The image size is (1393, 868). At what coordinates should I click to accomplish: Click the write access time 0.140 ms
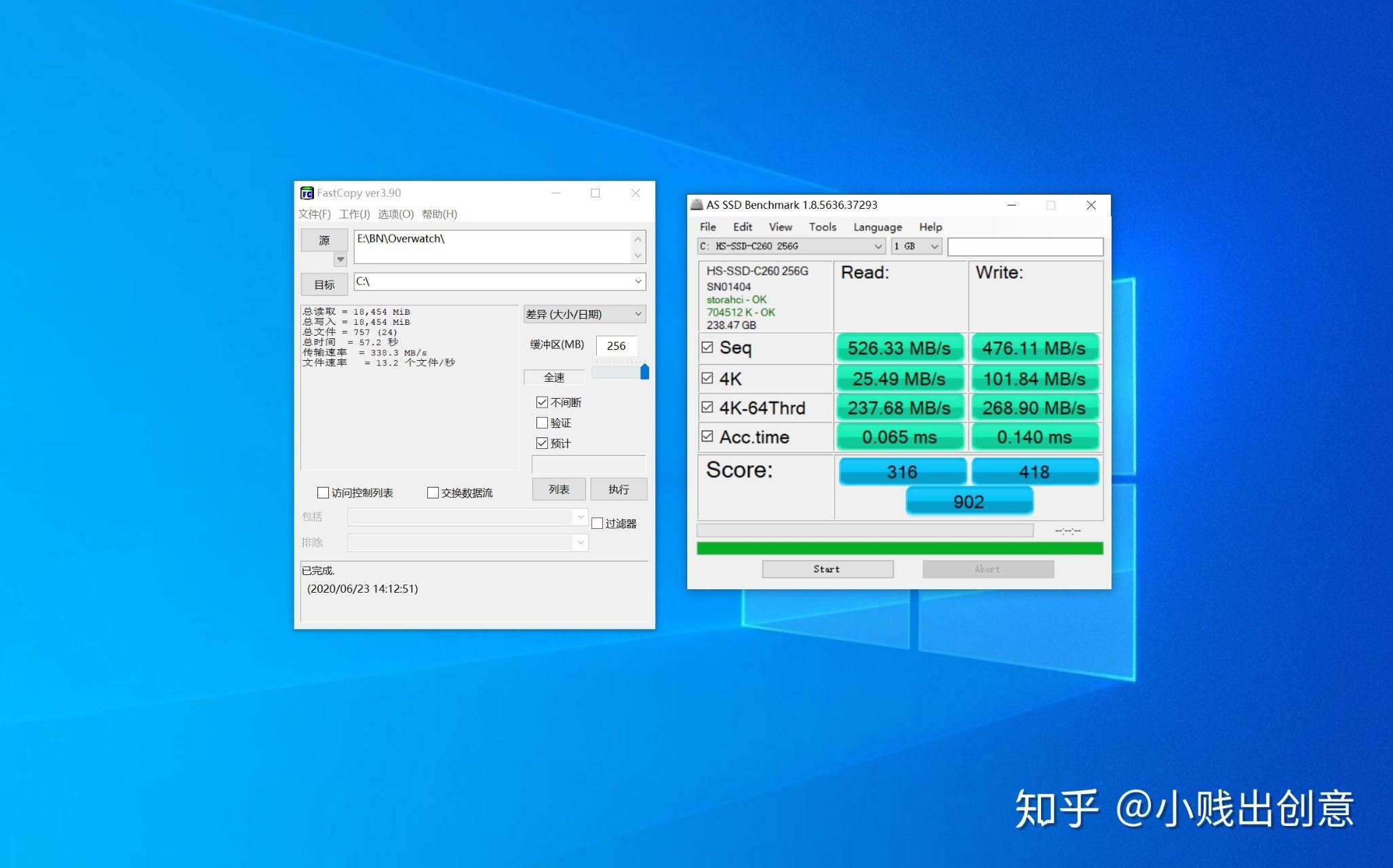[1034, 437]
